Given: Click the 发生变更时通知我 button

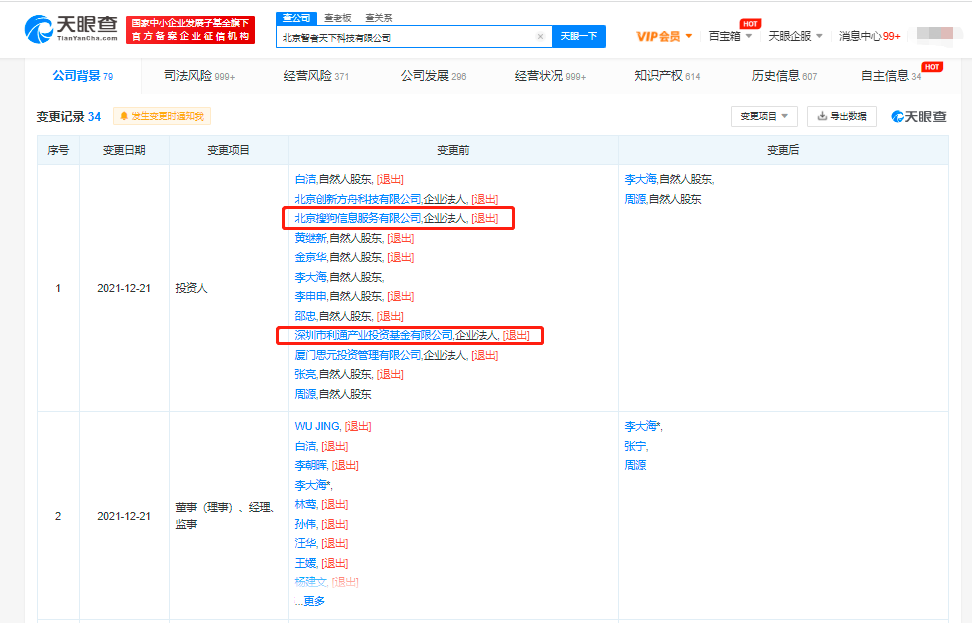Looking at the screenshot, I should pos(162,116).
